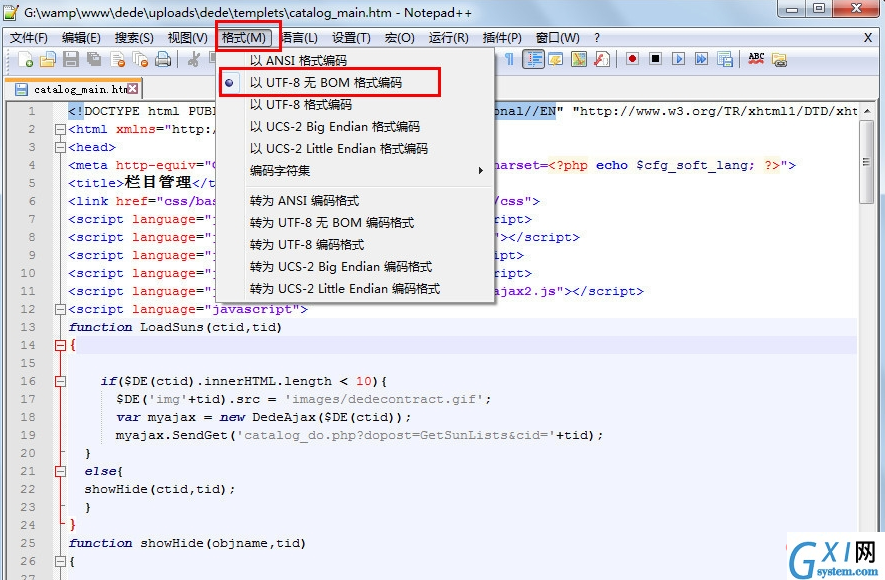Open the 窗口(W) menu
Screen dimensions: 885x580
point(558,38)
